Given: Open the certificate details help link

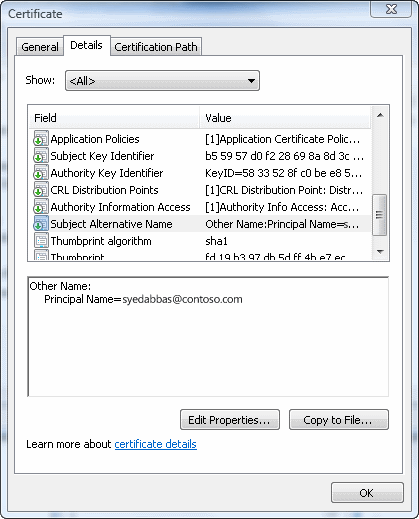Looking at the screenshot, I should tap(155, 444).
